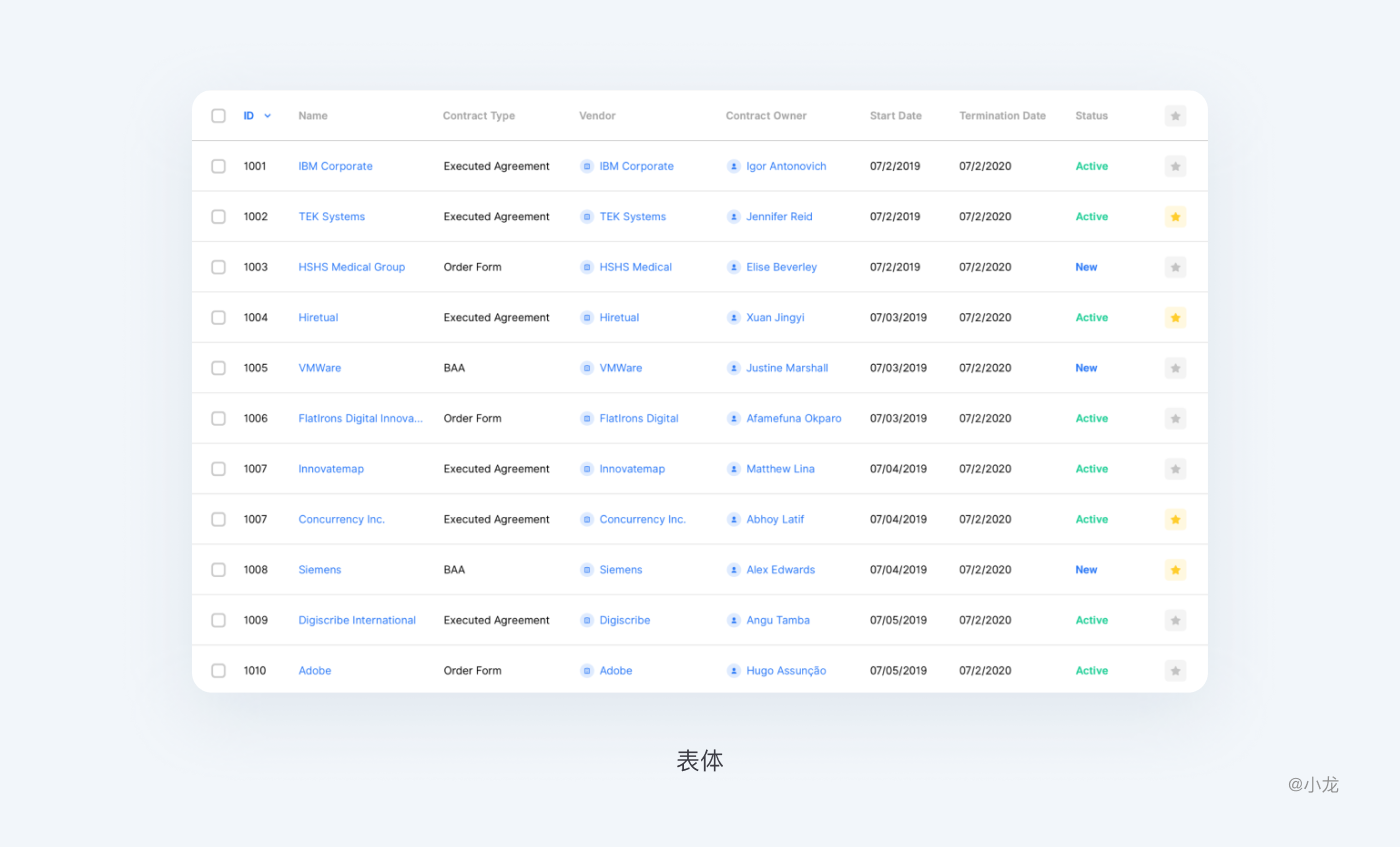Click Order Form type in Adobe row
Image resolution: width=1400 pixels, height=847 pixels.
[x=472, y=671]
